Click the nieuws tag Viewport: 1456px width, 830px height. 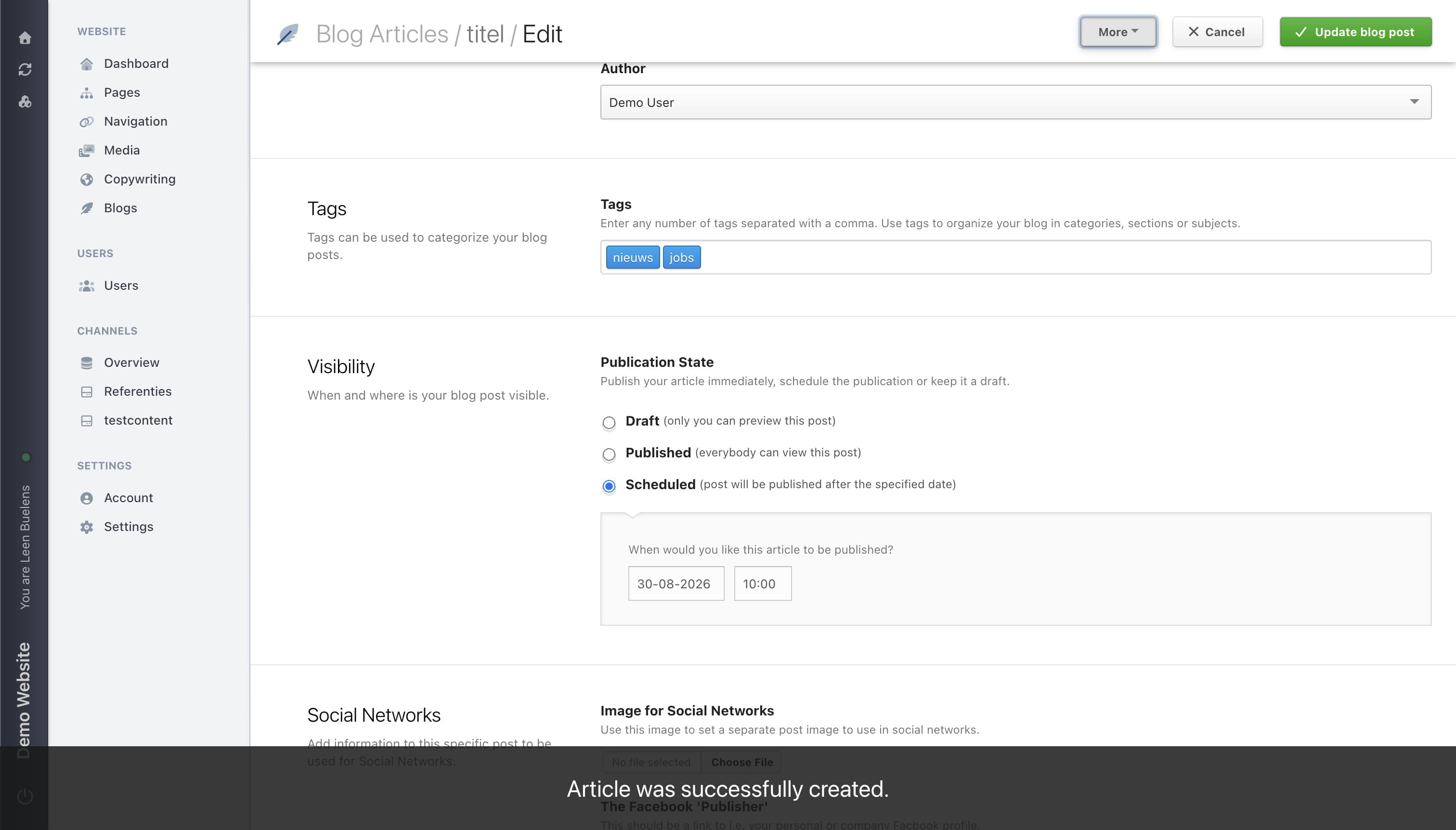coord(633,258)
